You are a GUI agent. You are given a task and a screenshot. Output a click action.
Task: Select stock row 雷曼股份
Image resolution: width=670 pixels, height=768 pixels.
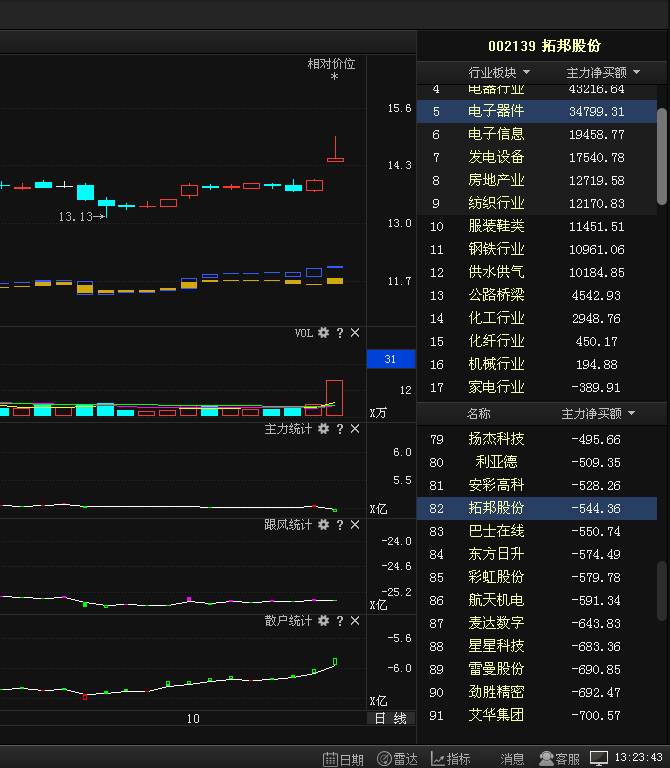click(537, 670)
